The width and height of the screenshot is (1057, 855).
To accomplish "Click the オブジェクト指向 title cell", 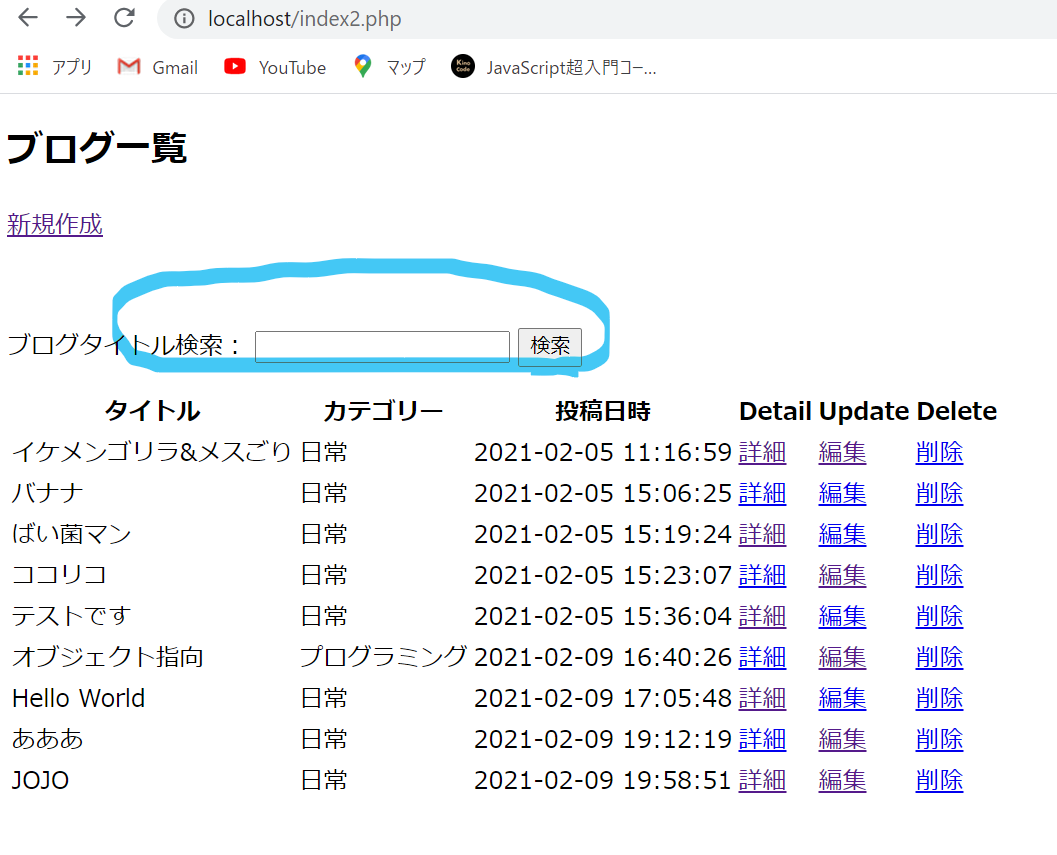I will pos(108,657).
